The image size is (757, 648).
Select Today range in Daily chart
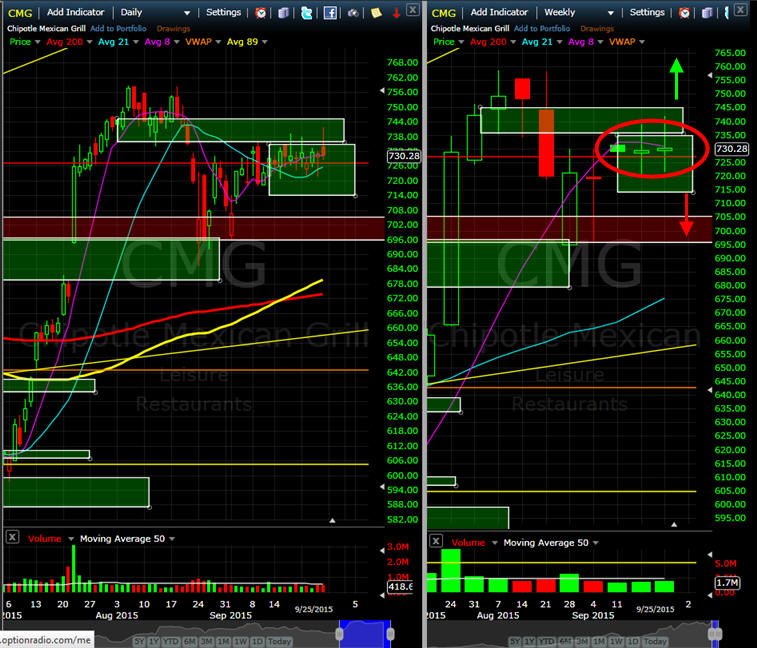click(279, 641)
